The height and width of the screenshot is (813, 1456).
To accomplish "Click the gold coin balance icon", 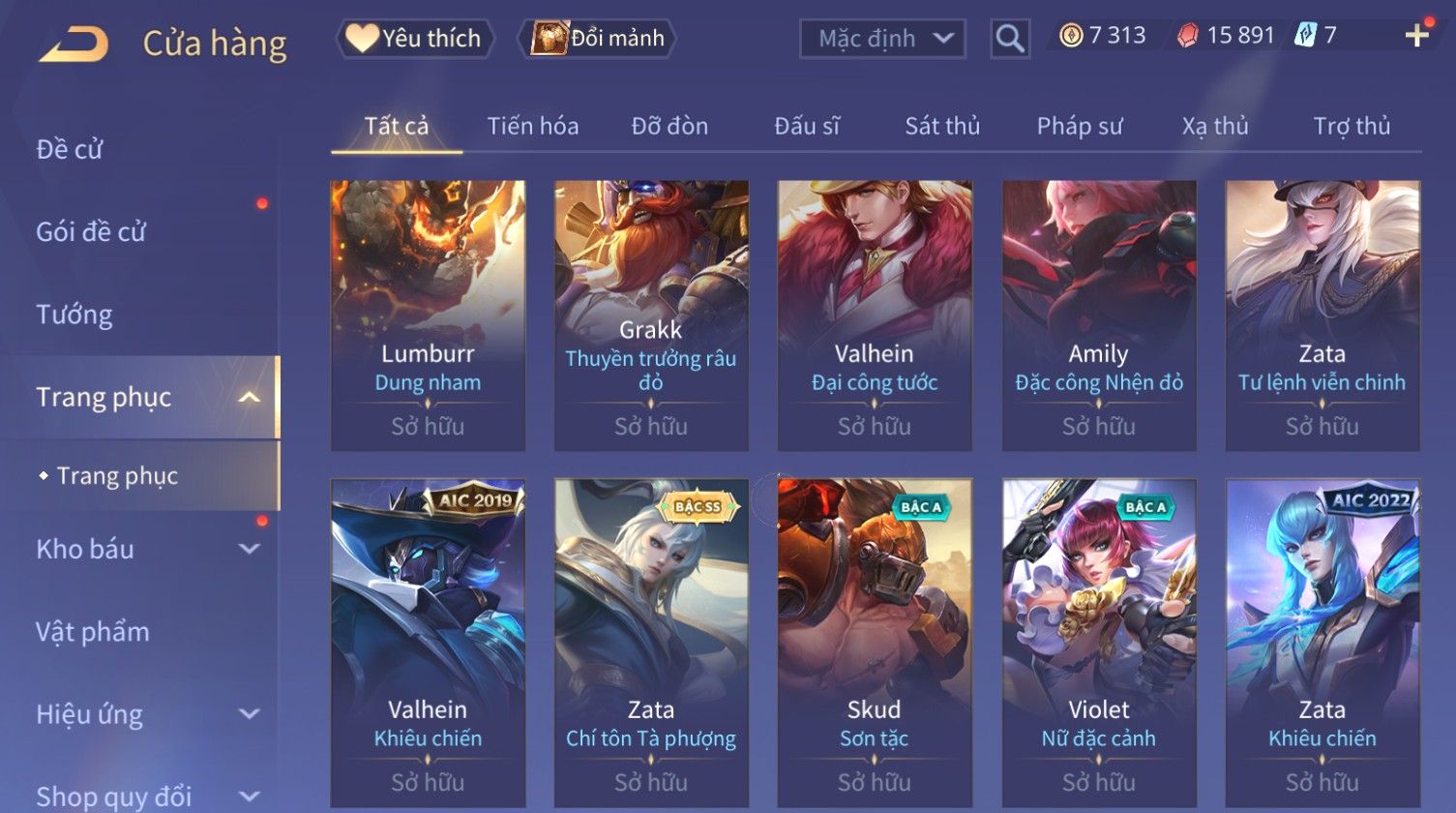I will tap(1070, 36).
